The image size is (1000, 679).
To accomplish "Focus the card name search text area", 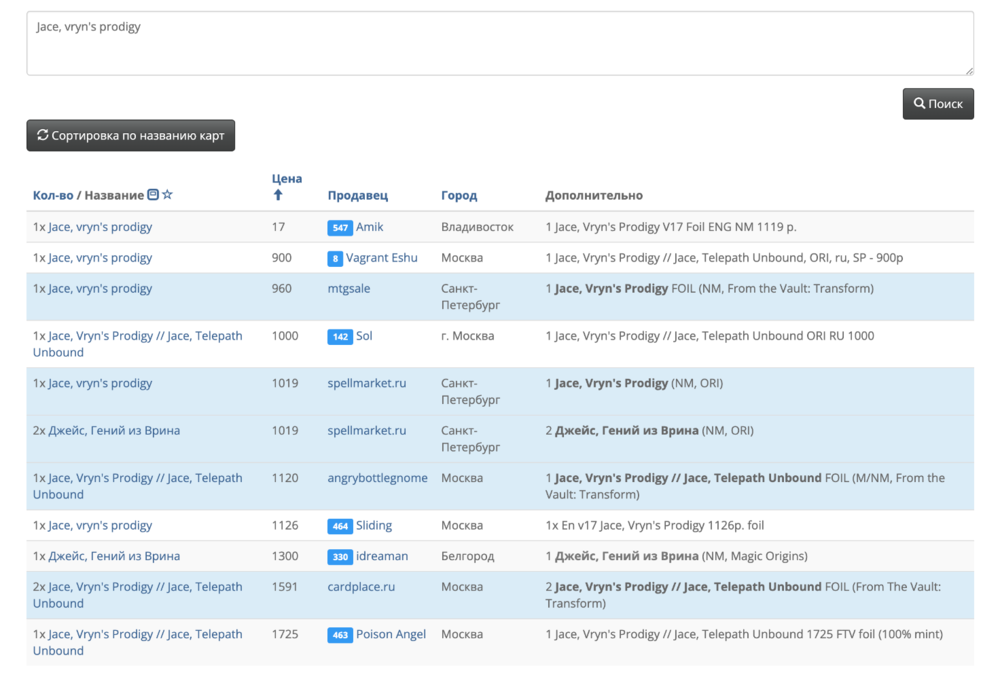I will 500,43.
